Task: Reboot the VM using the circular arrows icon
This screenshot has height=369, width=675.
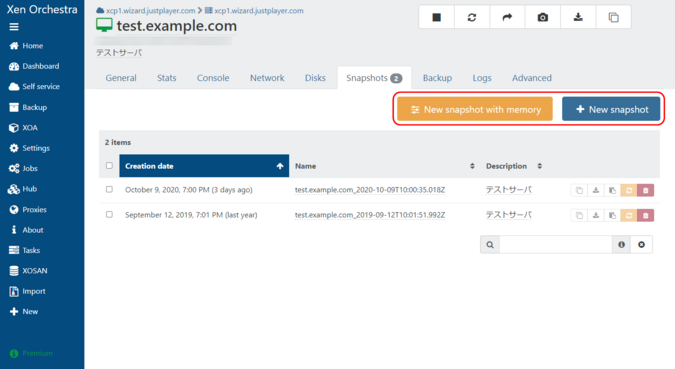Action: 472,17
